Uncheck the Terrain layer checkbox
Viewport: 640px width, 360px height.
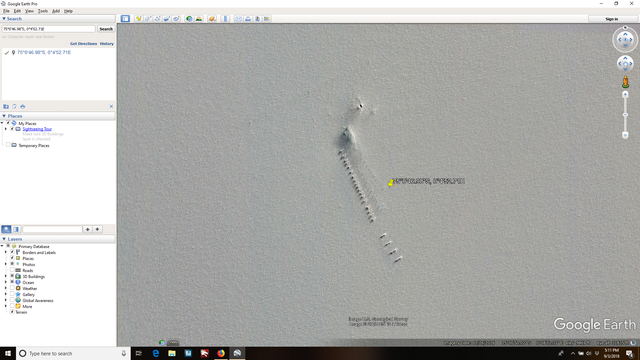12,312
